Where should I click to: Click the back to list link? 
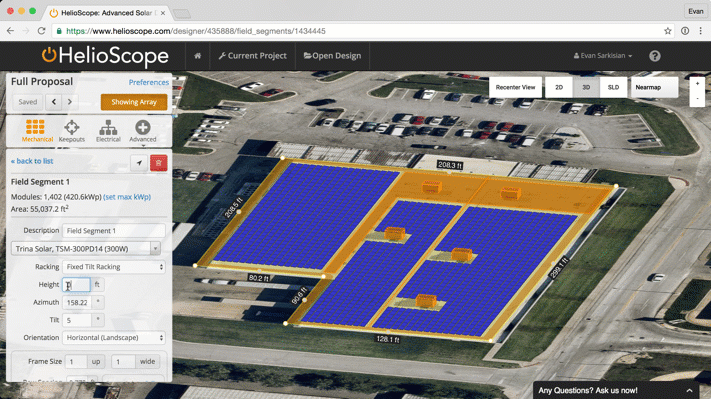coord(32,161)
